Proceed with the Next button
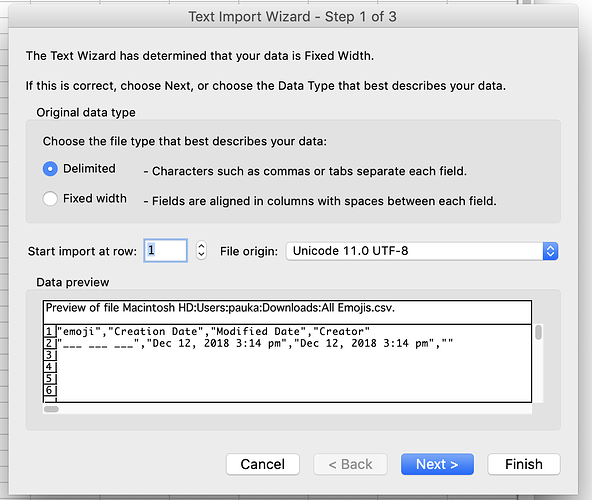The height and width of the screenshot is (500, 592). [437, 464]
